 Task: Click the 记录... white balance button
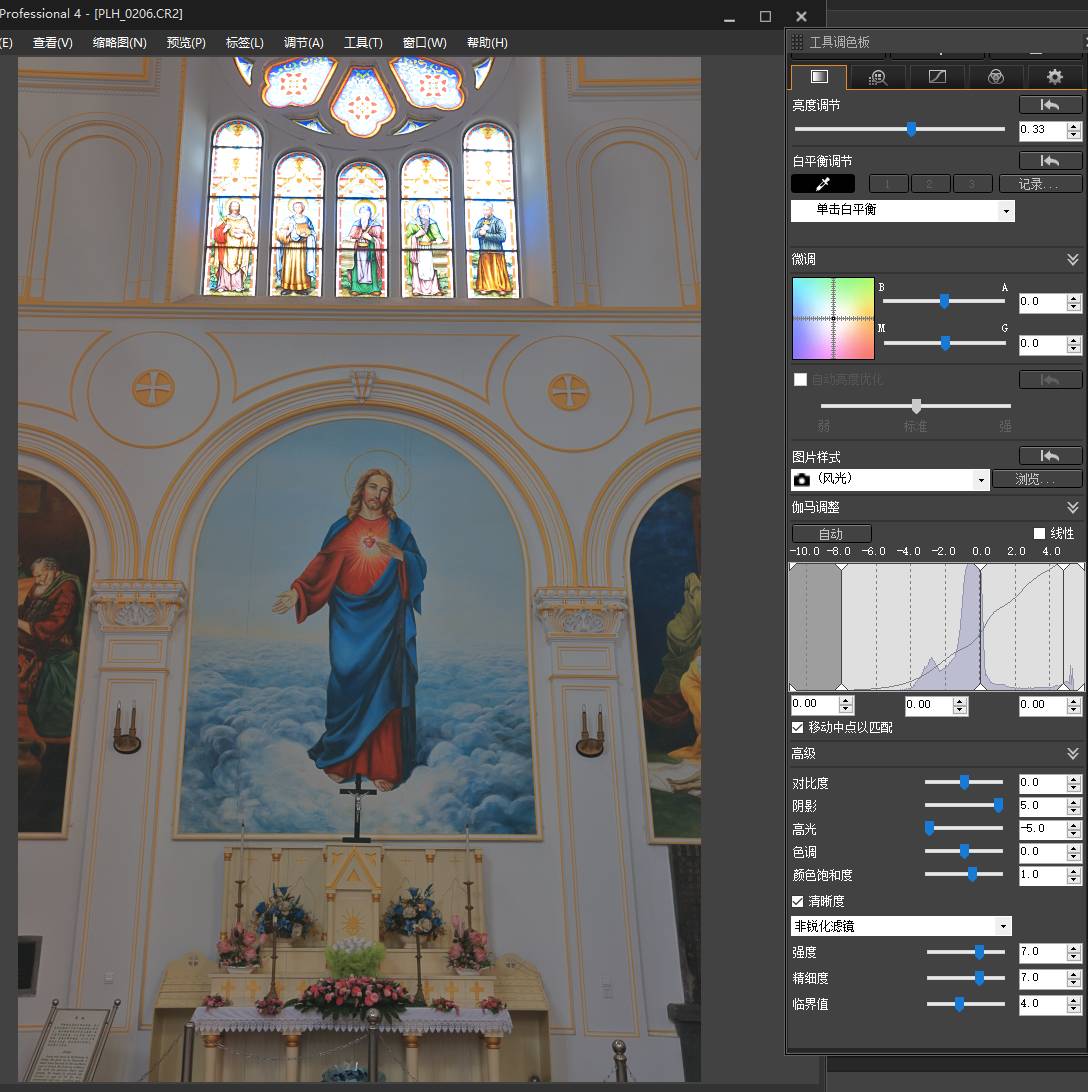pos(1040,184)
